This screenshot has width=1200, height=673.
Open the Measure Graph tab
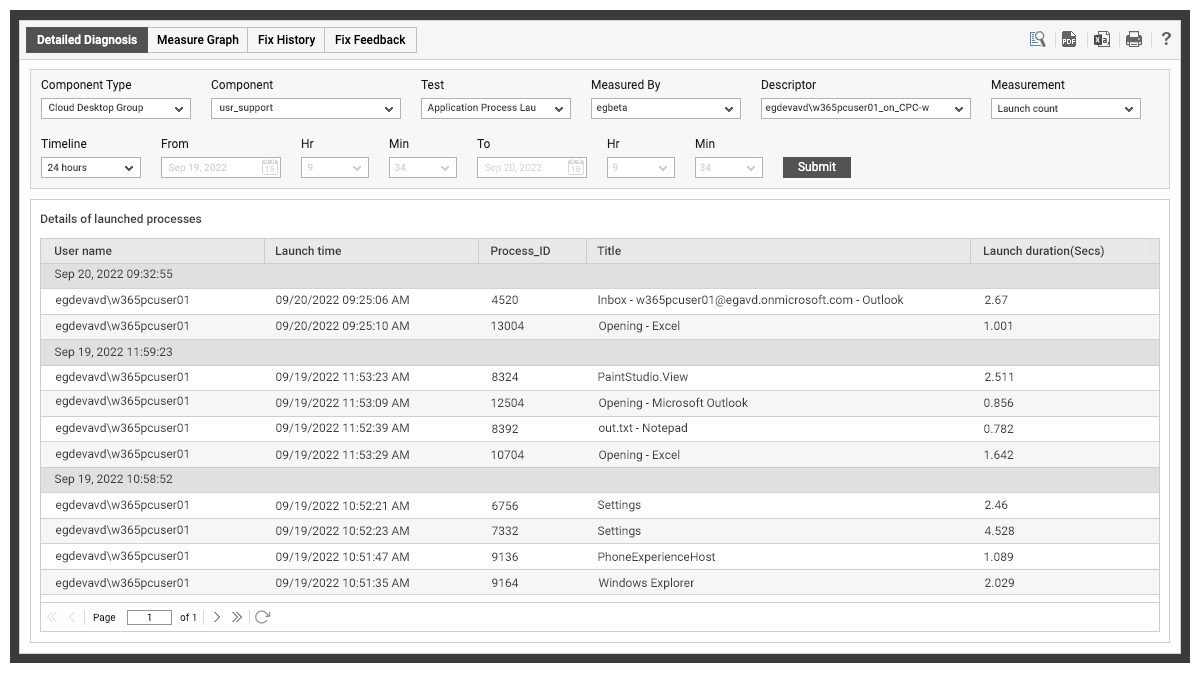click(x=198, y=40)
